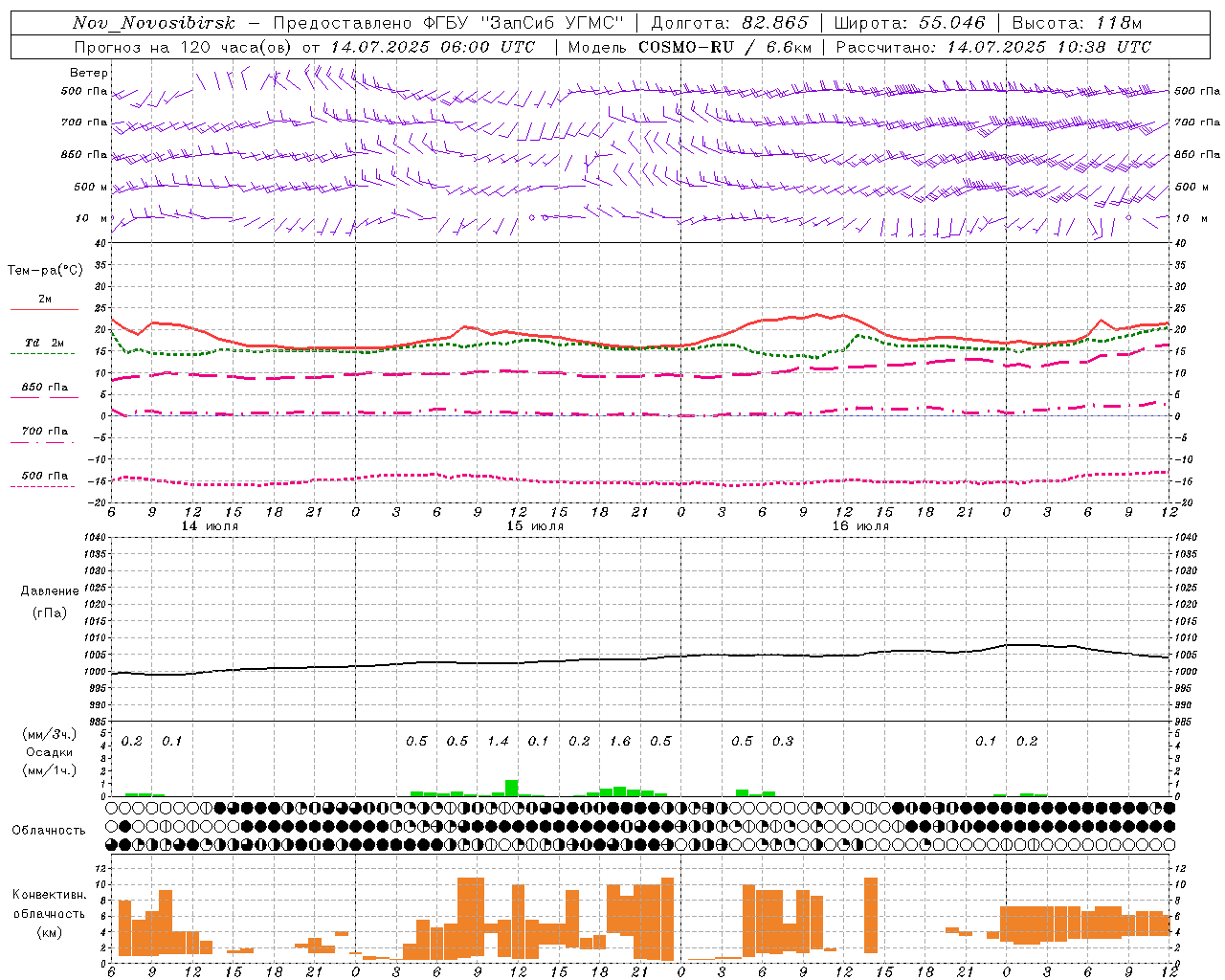Click forecast start time 14.07.2025 06:00 UTC
The image size is (1225, 980).
click(433, 47)
